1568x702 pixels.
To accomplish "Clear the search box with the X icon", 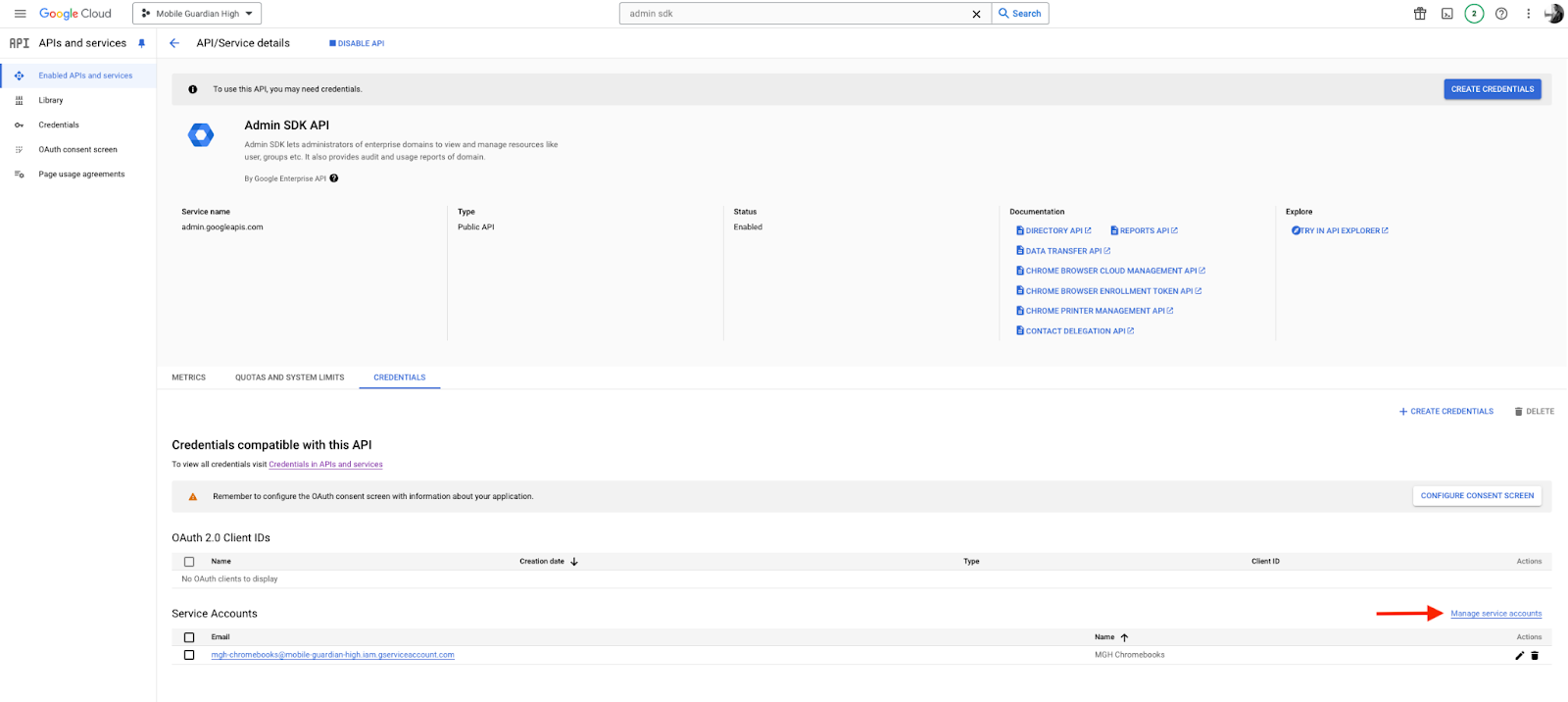I will coord(976,14).
